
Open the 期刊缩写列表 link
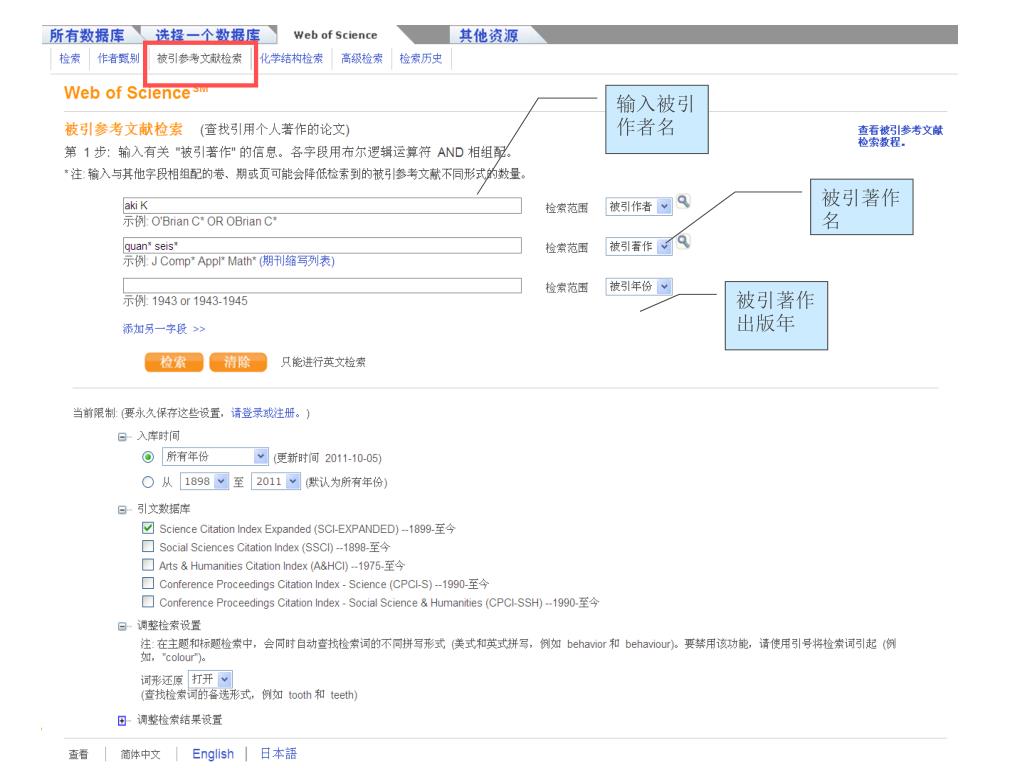click(296, 261)
